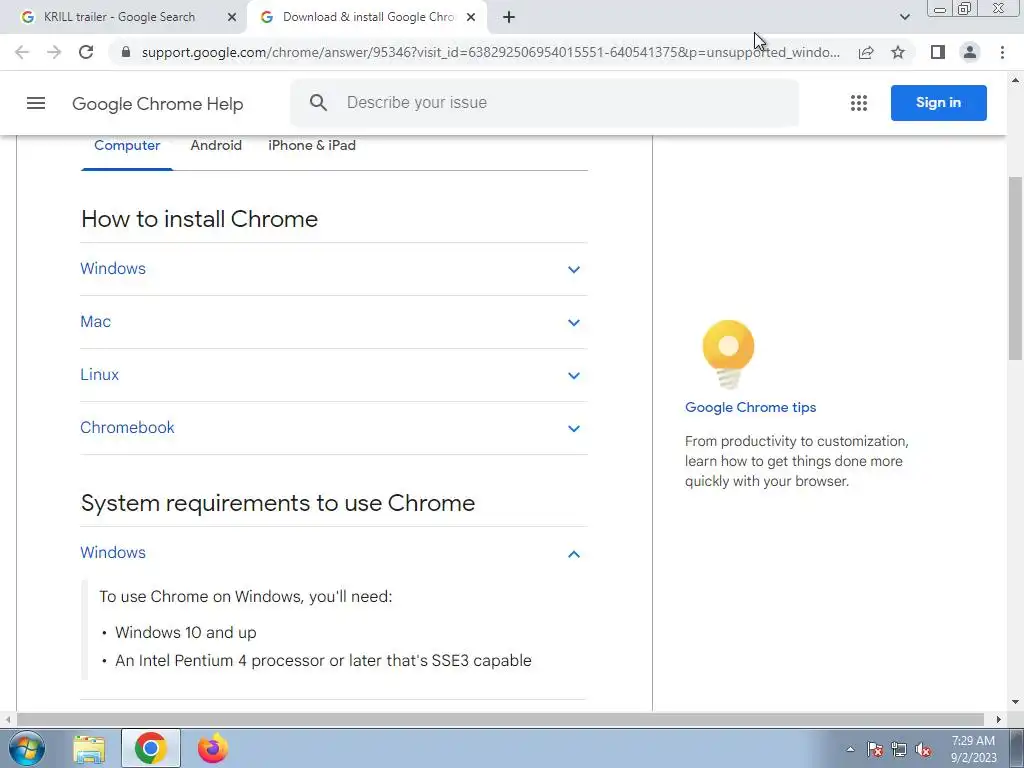Viewport: 1024px width, 768px height.
Task: Open the hamburger main menu
Action: (36, 103)
